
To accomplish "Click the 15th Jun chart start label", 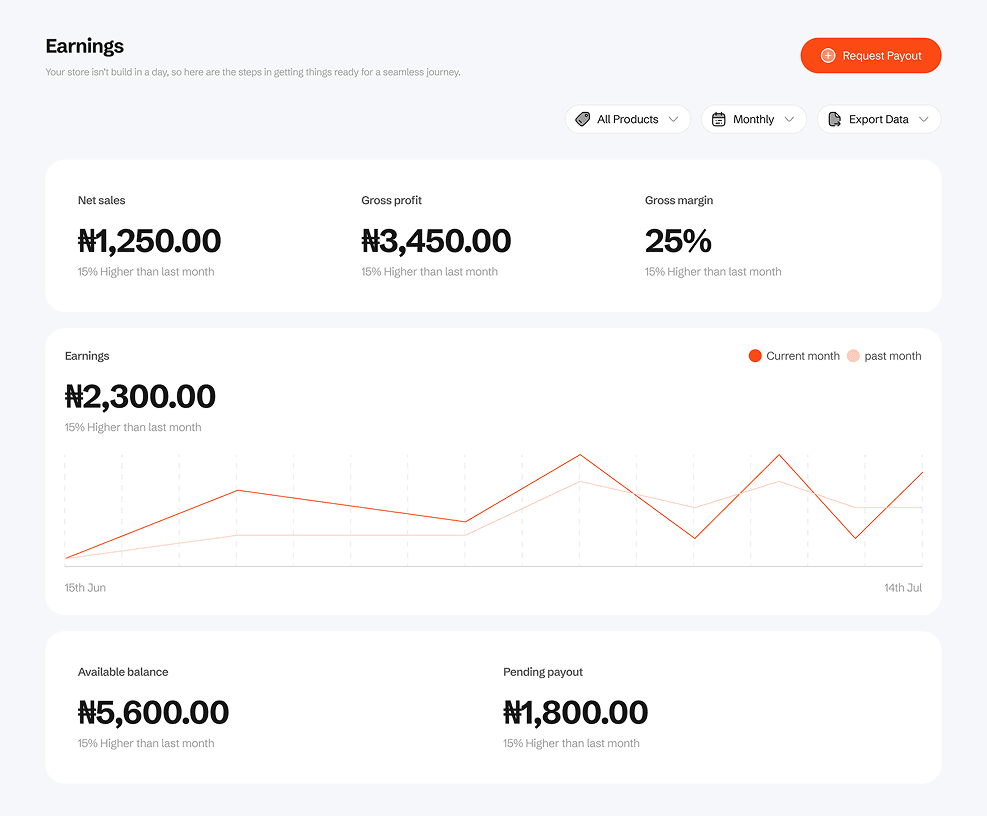I will pyautogui.click(x=85, y=587).
